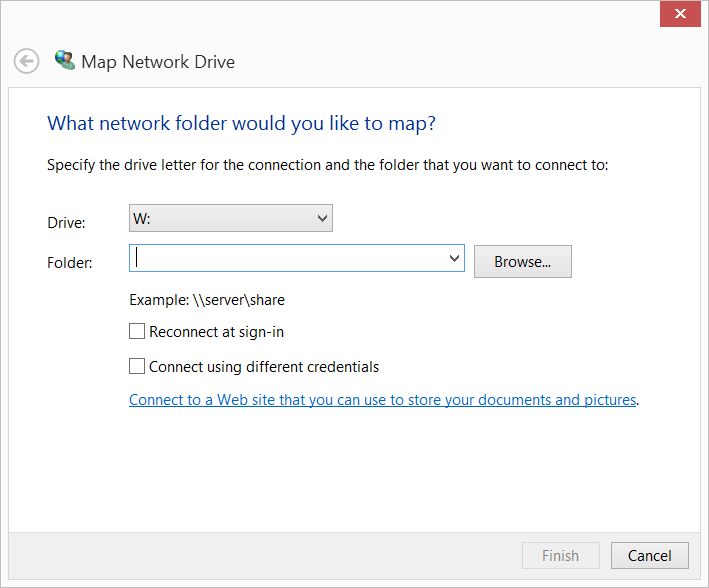The image size is (709, 588).
Task: Expand the Folder history dropdown arrow
Action: coord(456,259)
